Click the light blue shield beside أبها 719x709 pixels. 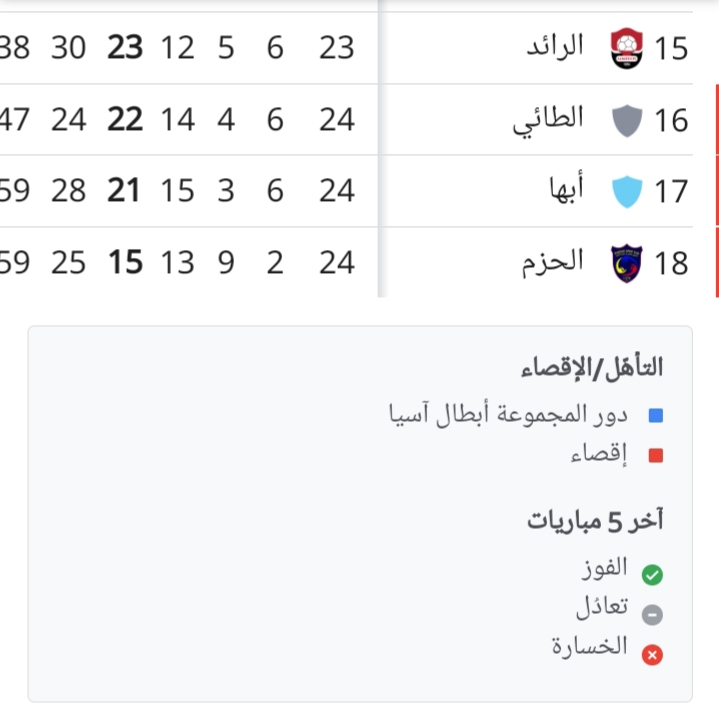627,191
